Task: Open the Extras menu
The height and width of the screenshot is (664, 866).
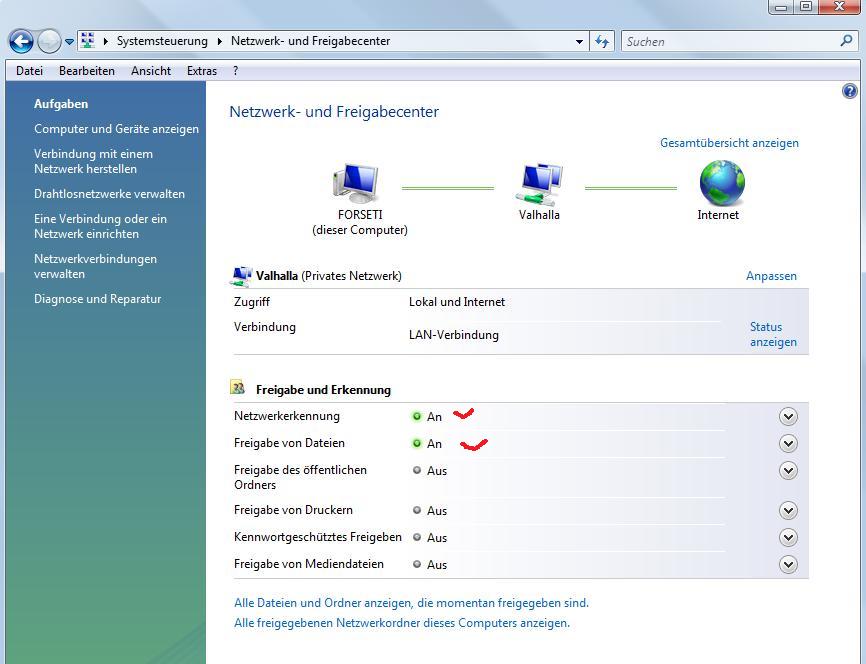Action: point(202,71)
